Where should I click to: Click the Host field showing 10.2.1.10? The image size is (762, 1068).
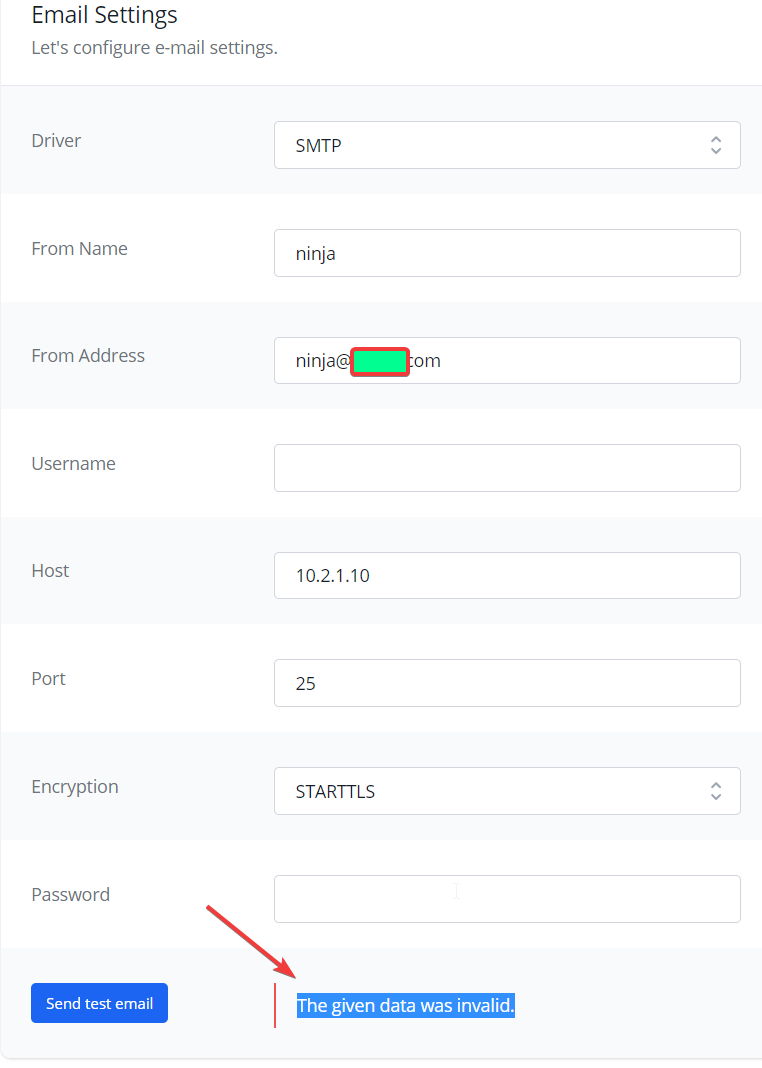coord(507,575)
